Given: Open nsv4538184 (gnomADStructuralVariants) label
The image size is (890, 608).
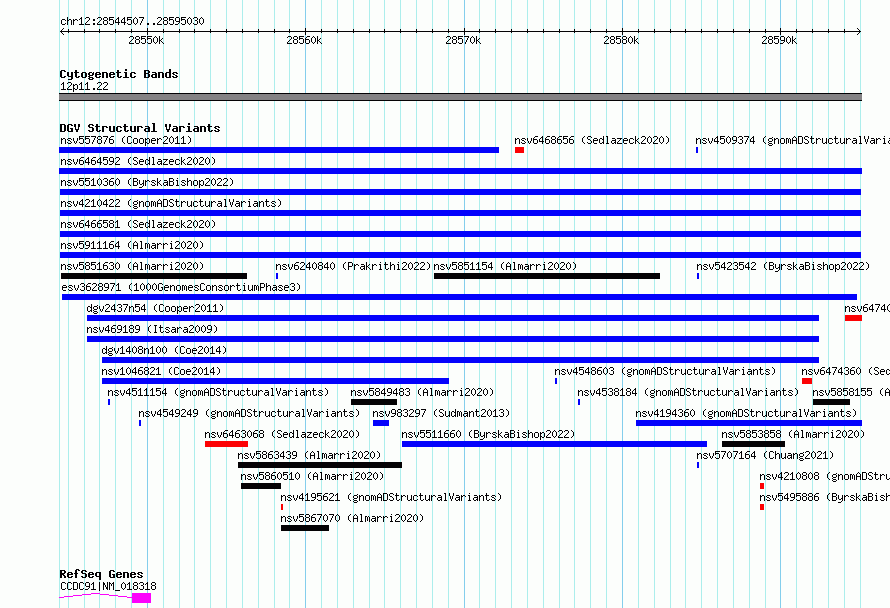Looking at the screenshot, I should tap(688, 392).
